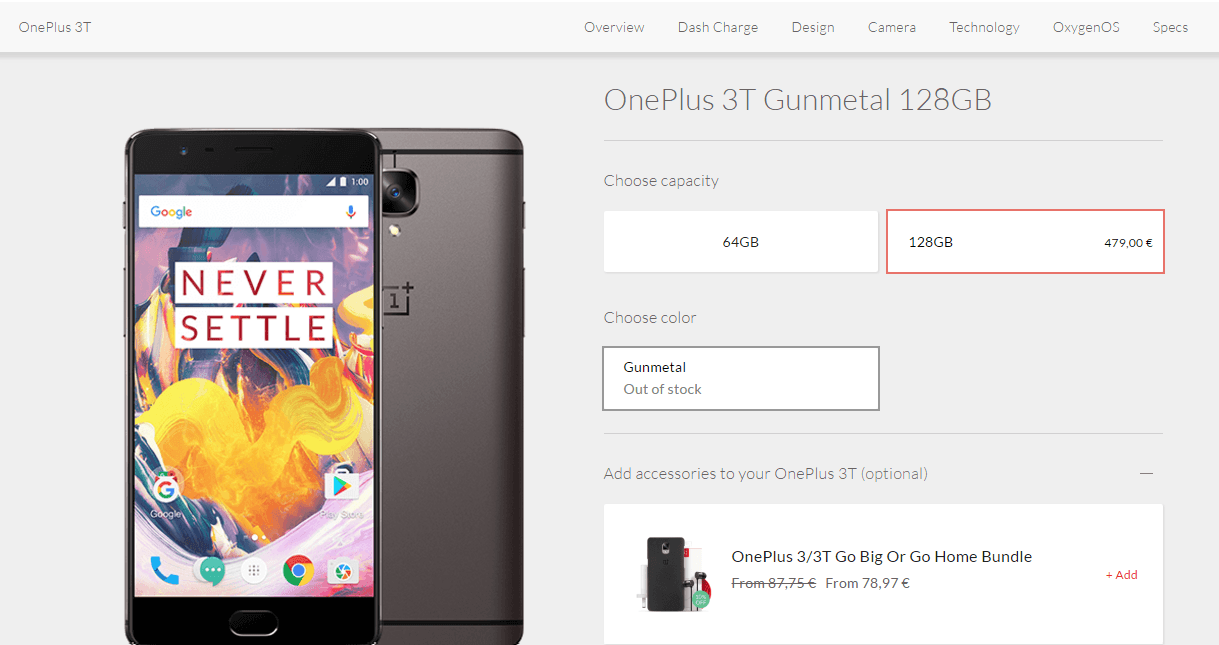Click the OnePlus 3T header title
The image size is (1219, 645).
tap(54, 27)
